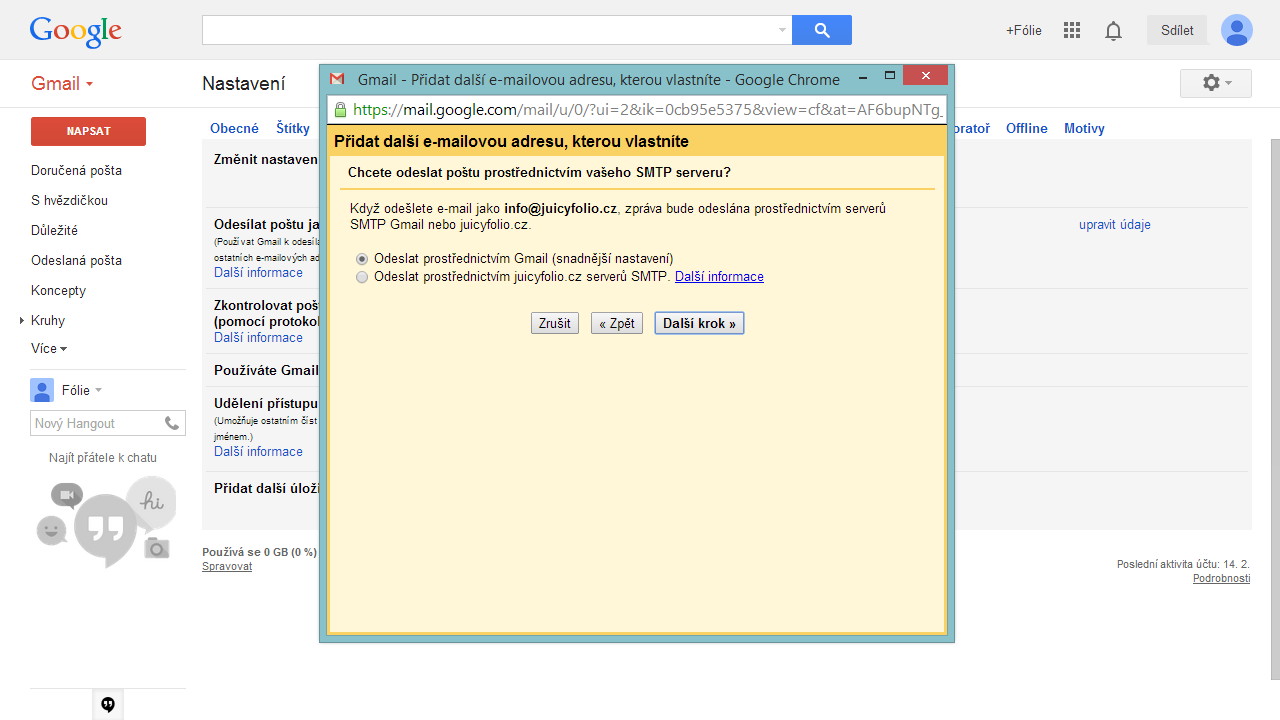Click the Gmail favicon in popup title
Viewport: 1280px width, 720px height.
click(x=337, y=79)
